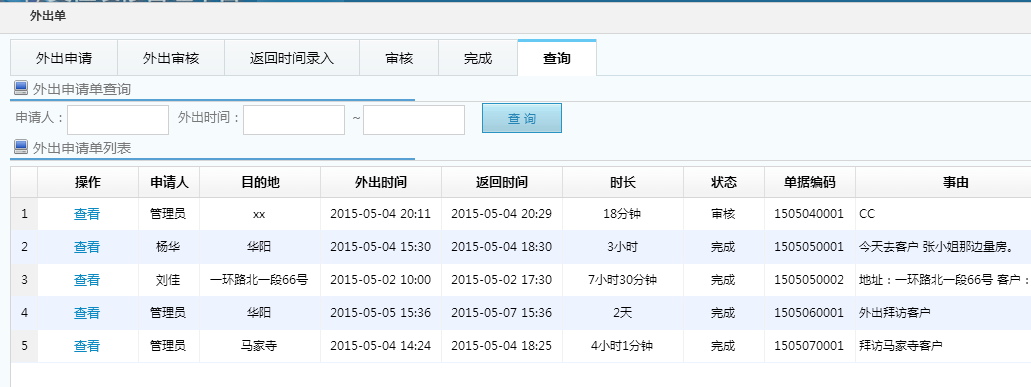Select the 返回时间录入 tab
The width and height of the screenshot is (1031, 387).
(292, 58)
